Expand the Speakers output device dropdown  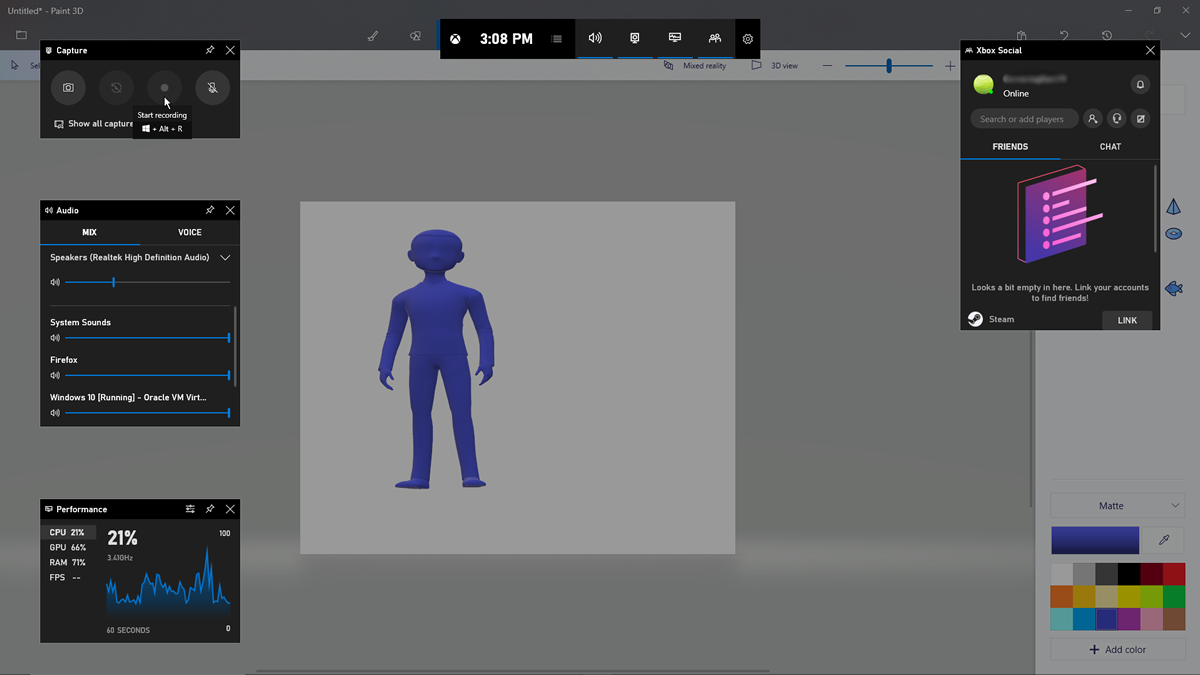tap(225, 258)
